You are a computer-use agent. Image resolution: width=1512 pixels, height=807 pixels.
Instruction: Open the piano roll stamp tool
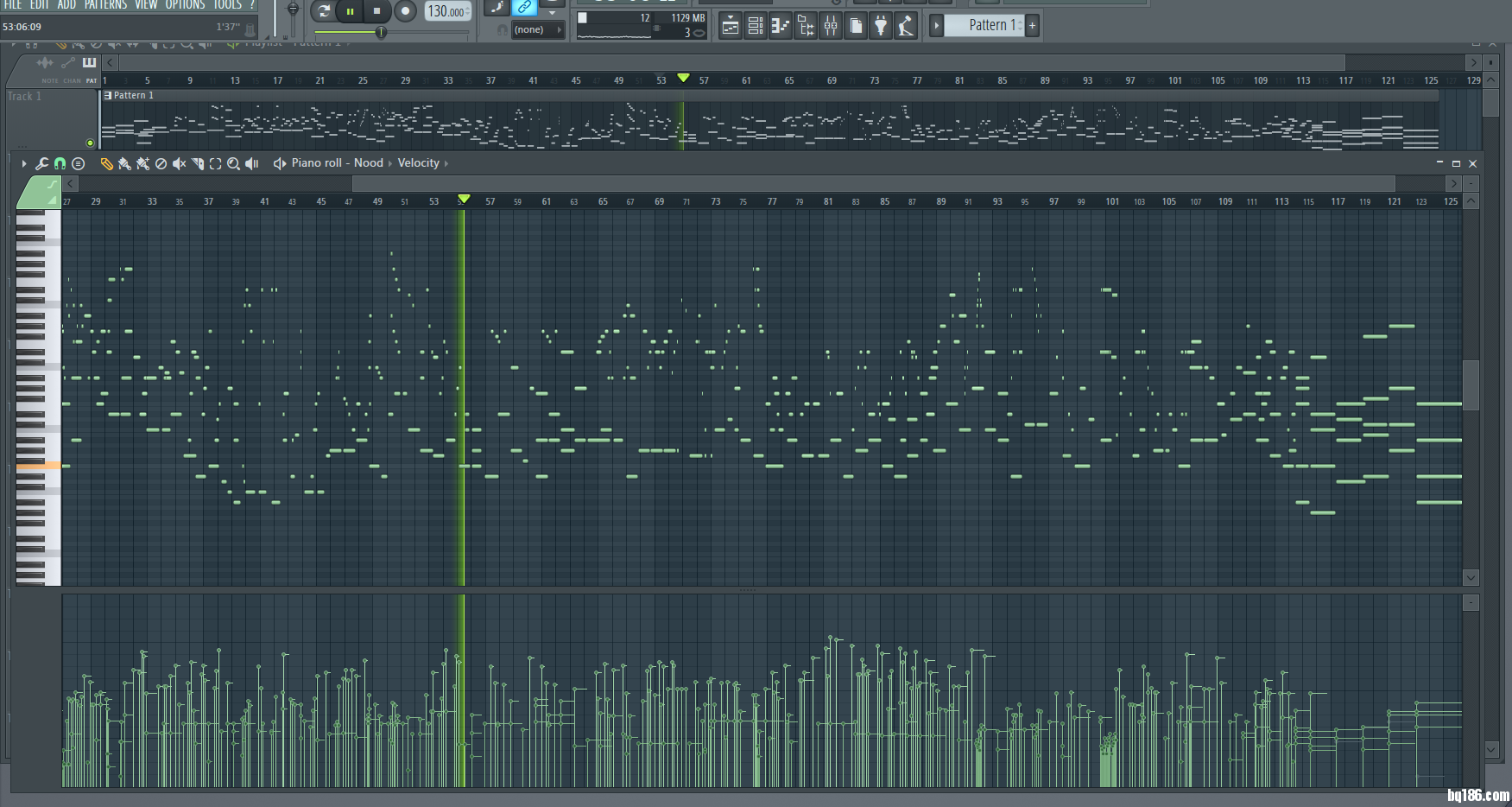pyautogui.click(x=78, y=163)
